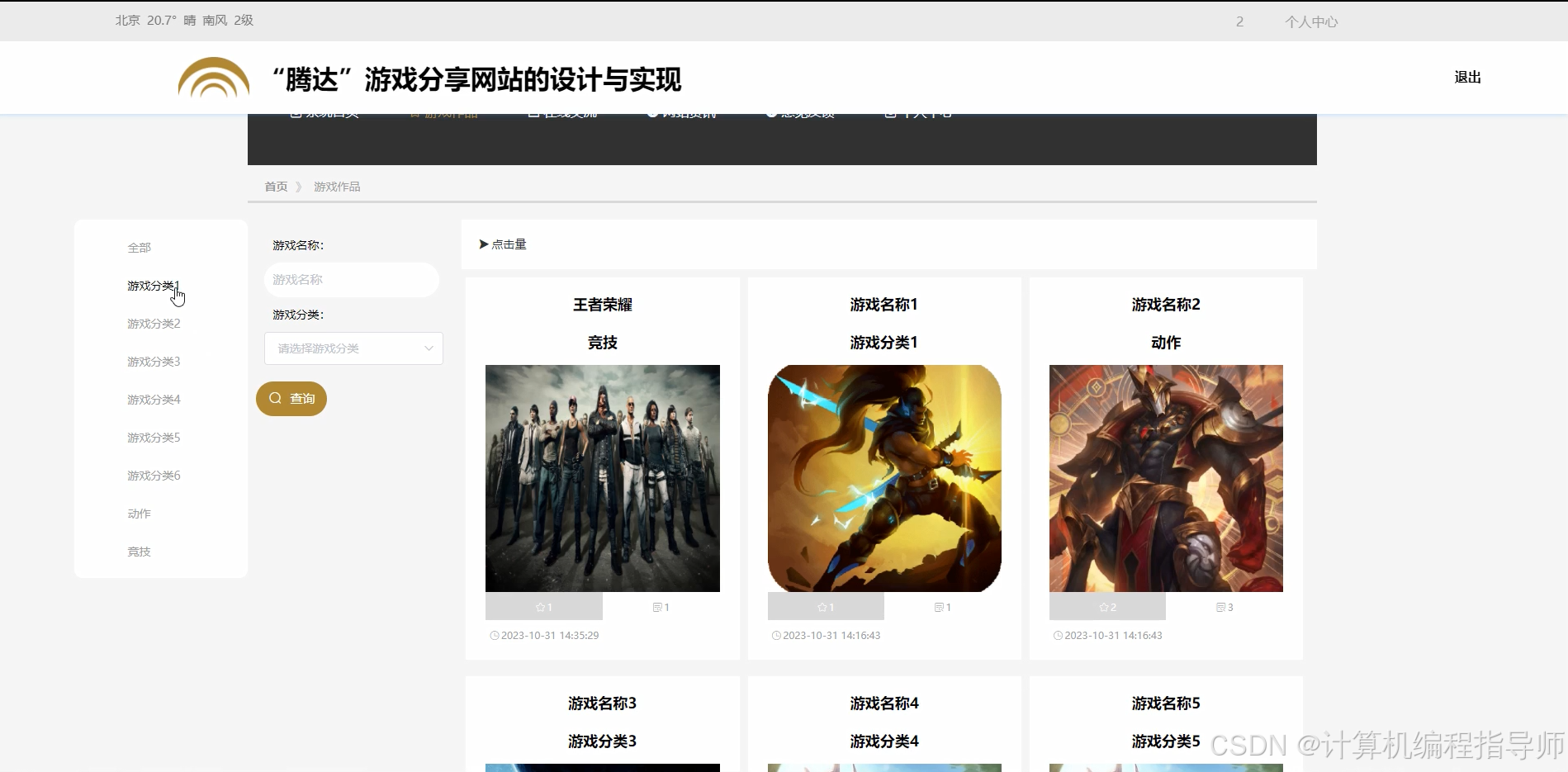Click 游戏分类3 label on 游戏名称3 card

tap(603, 741)
